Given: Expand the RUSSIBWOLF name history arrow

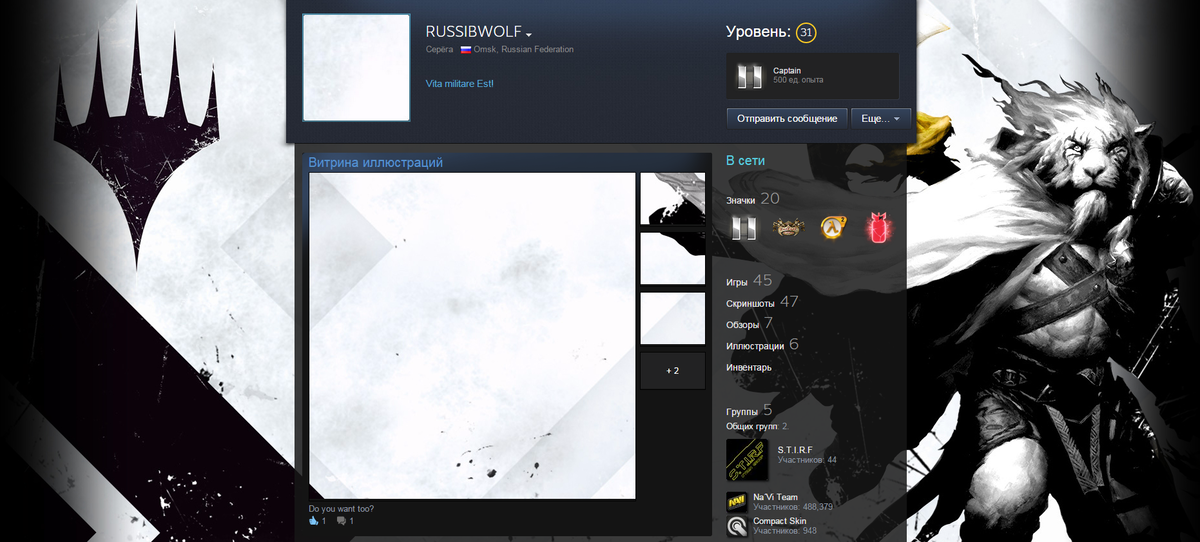Looking at the screenshot, I should click(x=529, y=35).
